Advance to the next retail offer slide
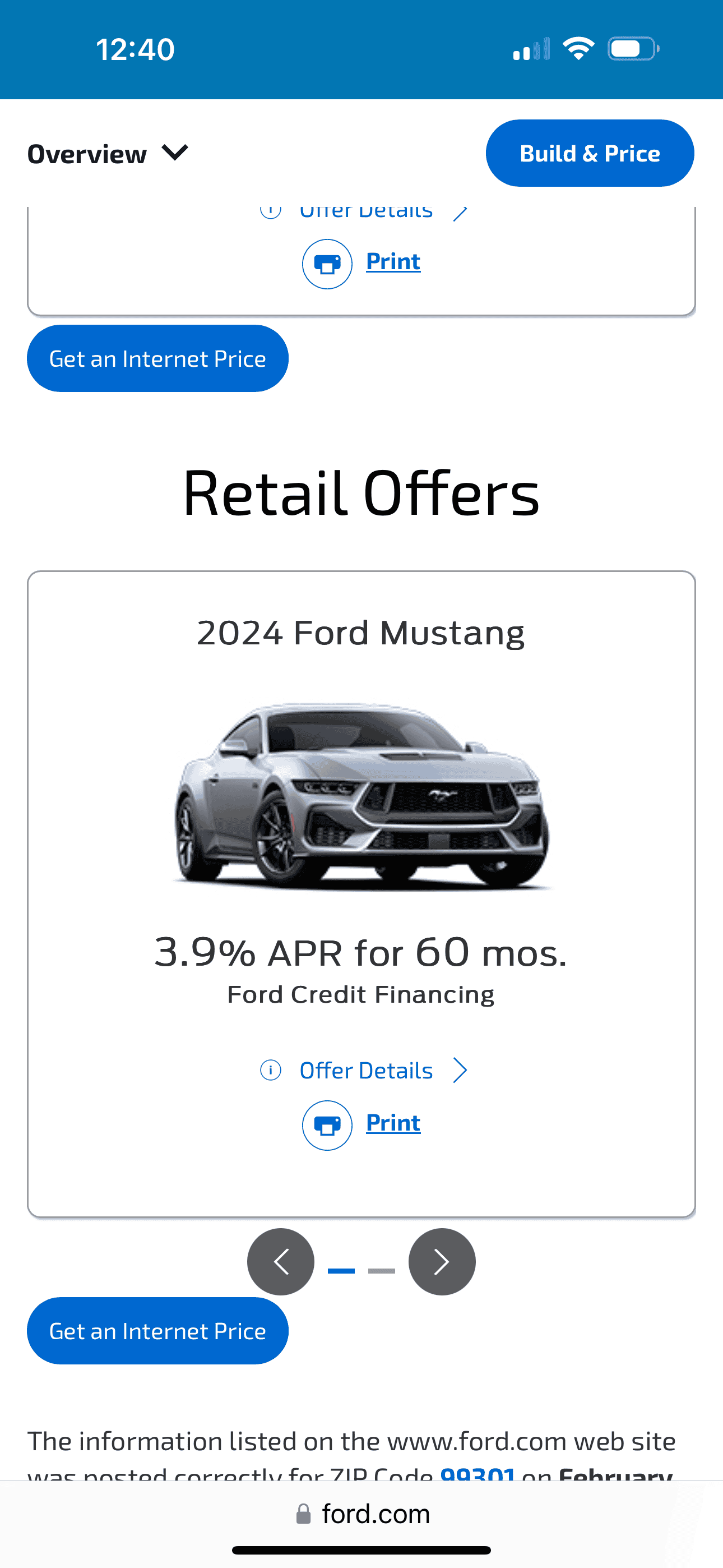Screen dimensions: 723x1568 pos(442,1262)
